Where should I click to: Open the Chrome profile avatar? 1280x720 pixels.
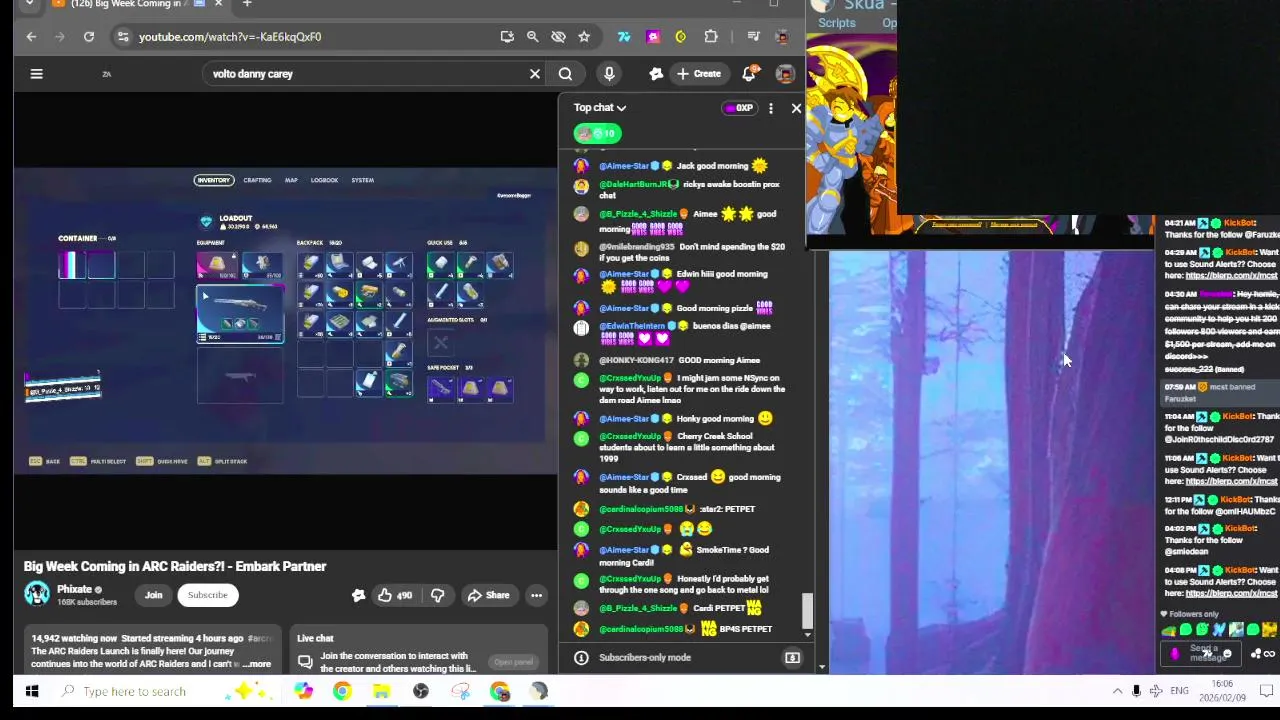(783, 37)
